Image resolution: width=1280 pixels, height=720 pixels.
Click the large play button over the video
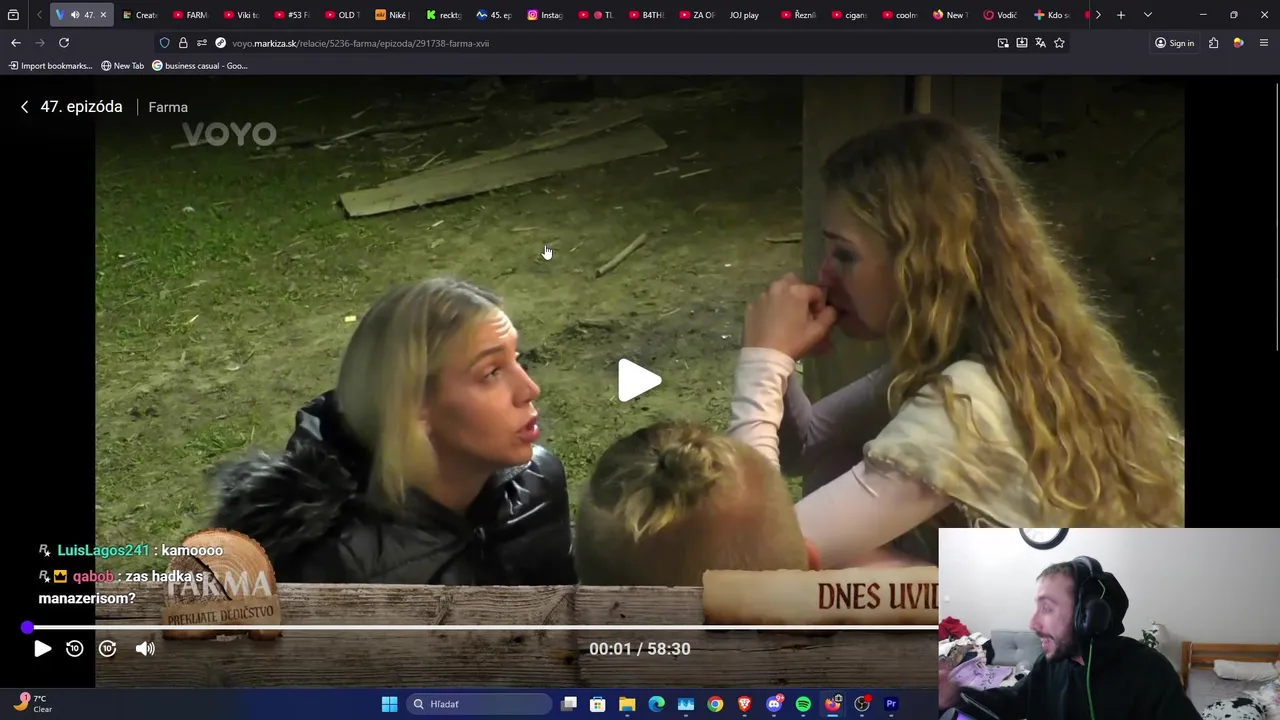pyautogui.click(x=639, y=381)
